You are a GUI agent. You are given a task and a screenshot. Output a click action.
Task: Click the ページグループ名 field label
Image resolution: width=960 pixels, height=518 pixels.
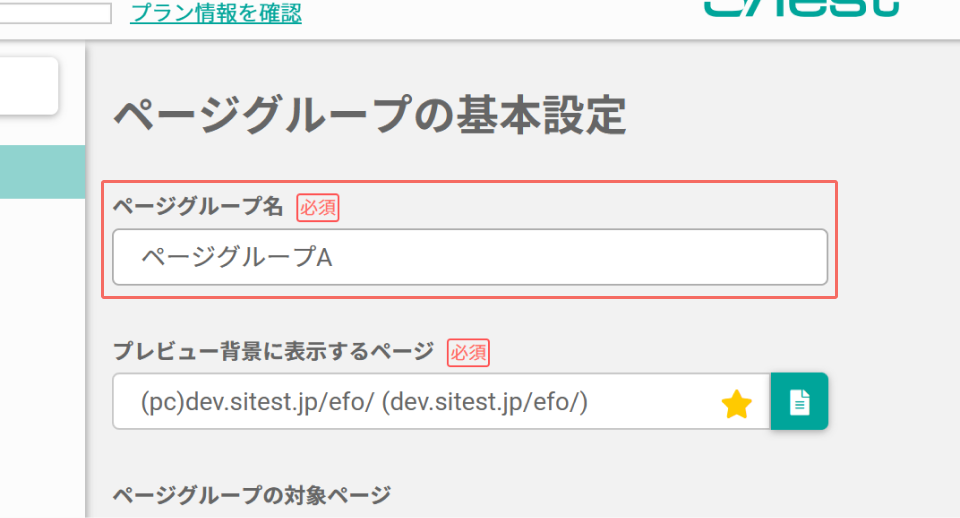tap(198, 207)
